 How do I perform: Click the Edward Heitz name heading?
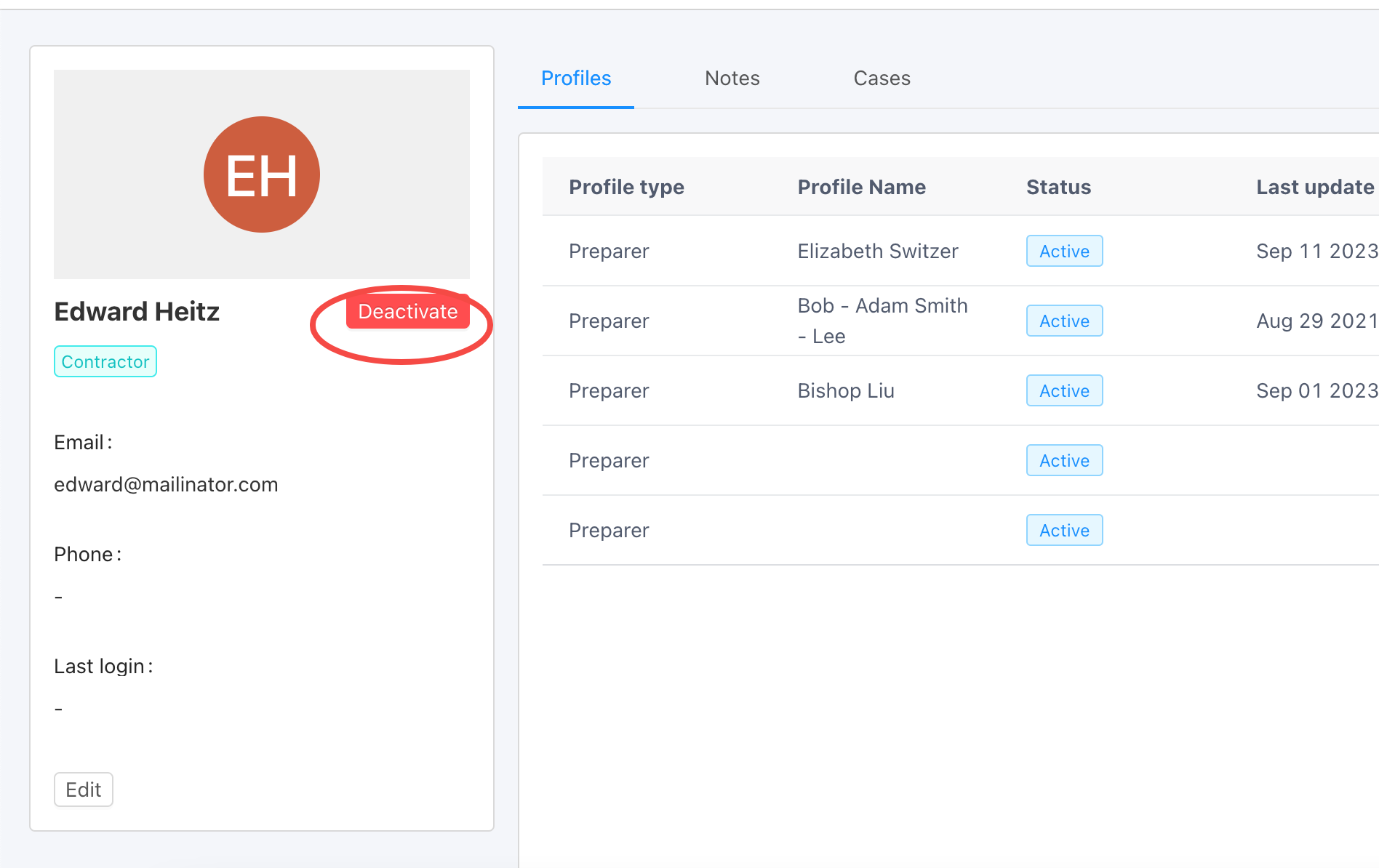click(137, 312)
